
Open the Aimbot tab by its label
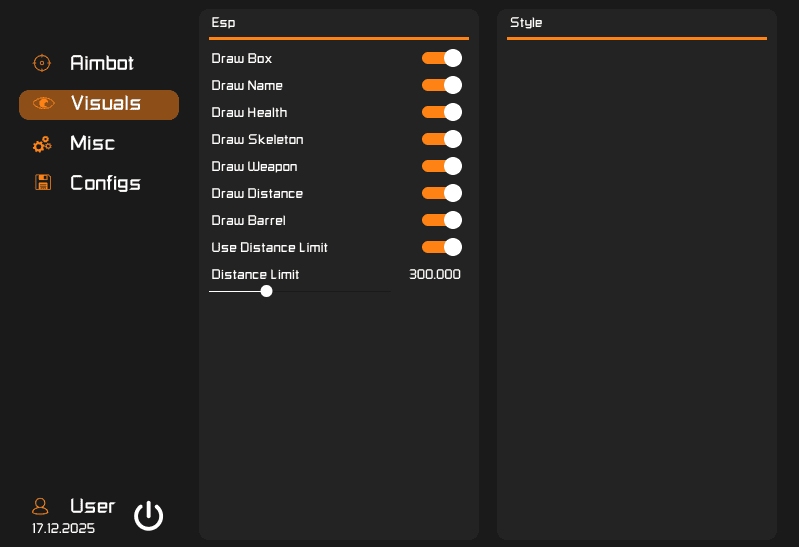pyautogui.click(x=101, y=63)
